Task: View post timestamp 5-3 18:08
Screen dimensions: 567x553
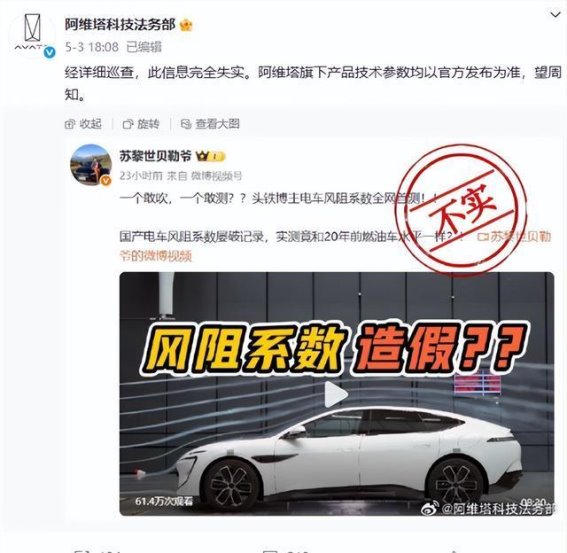Action: coord(92,47)
